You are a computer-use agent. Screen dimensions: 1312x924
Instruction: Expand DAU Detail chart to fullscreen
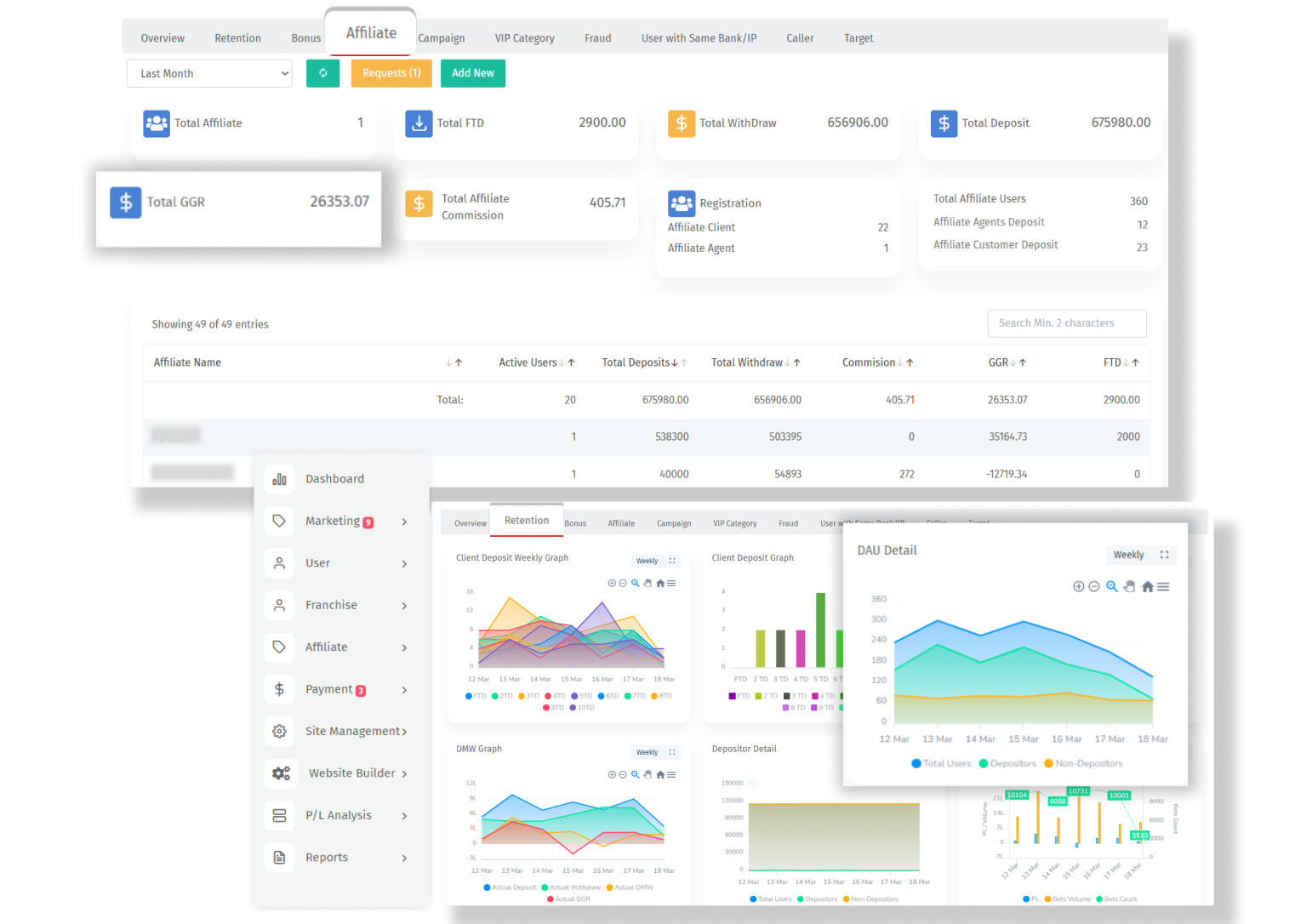click(1164, 555)
